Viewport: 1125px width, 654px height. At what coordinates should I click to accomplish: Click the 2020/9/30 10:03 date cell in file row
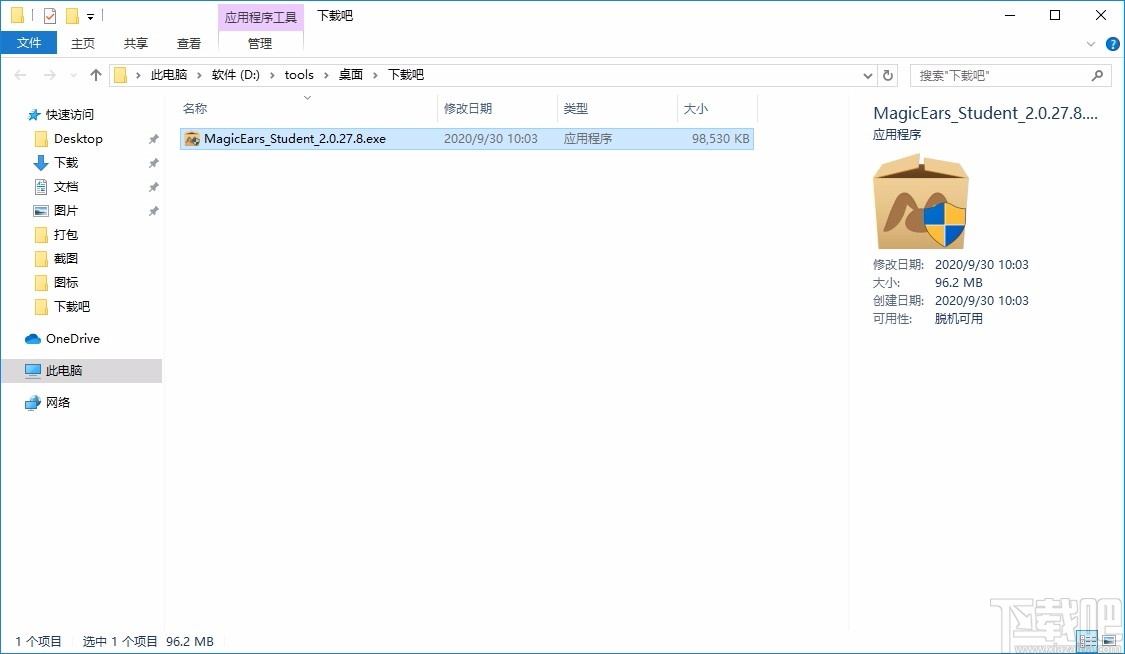(x=491, y=138)
